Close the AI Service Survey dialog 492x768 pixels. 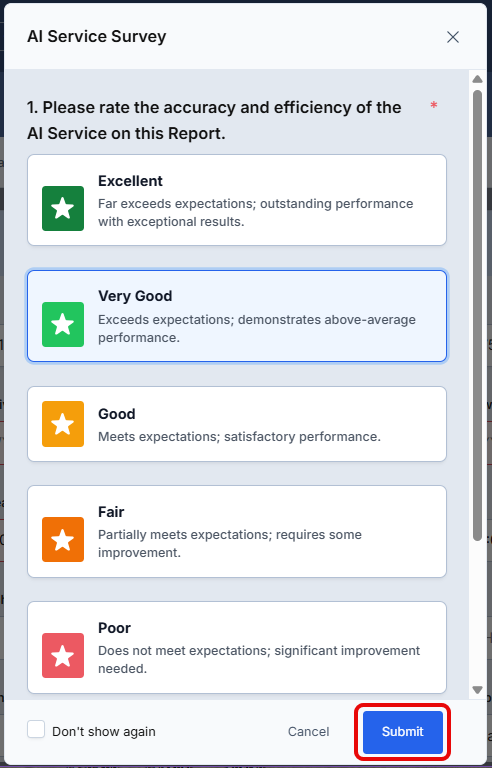coord(453,37)
